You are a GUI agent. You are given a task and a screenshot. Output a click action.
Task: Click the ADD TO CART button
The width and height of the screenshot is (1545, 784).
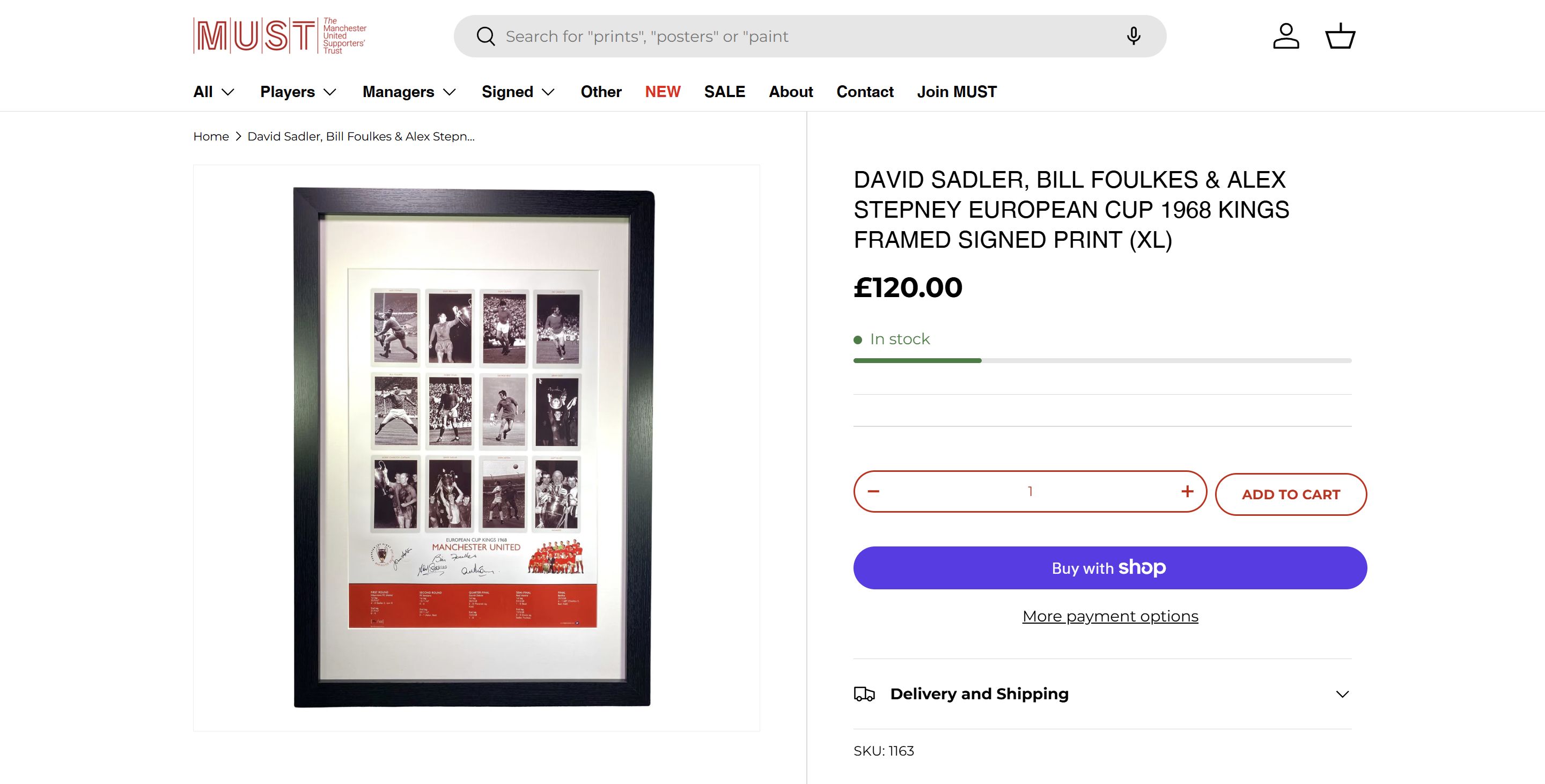pos(1291,494)
